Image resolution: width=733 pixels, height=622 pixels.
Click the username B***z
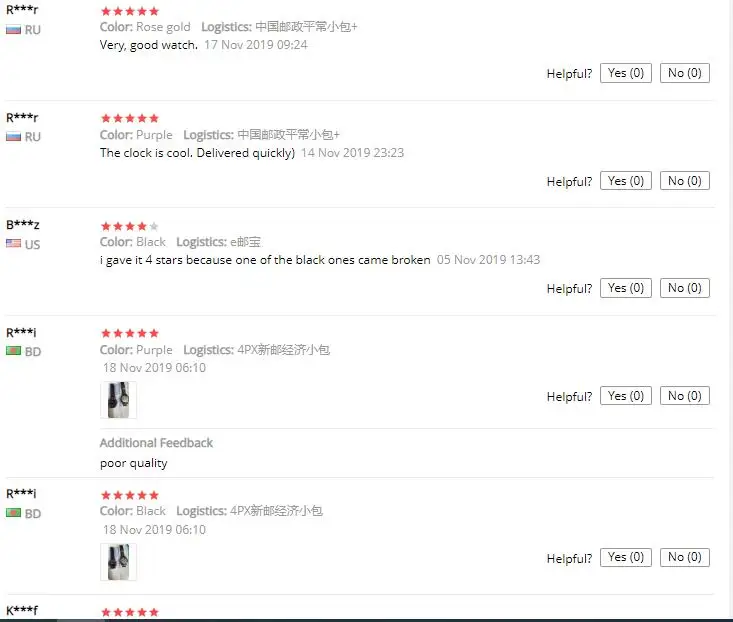22,225
